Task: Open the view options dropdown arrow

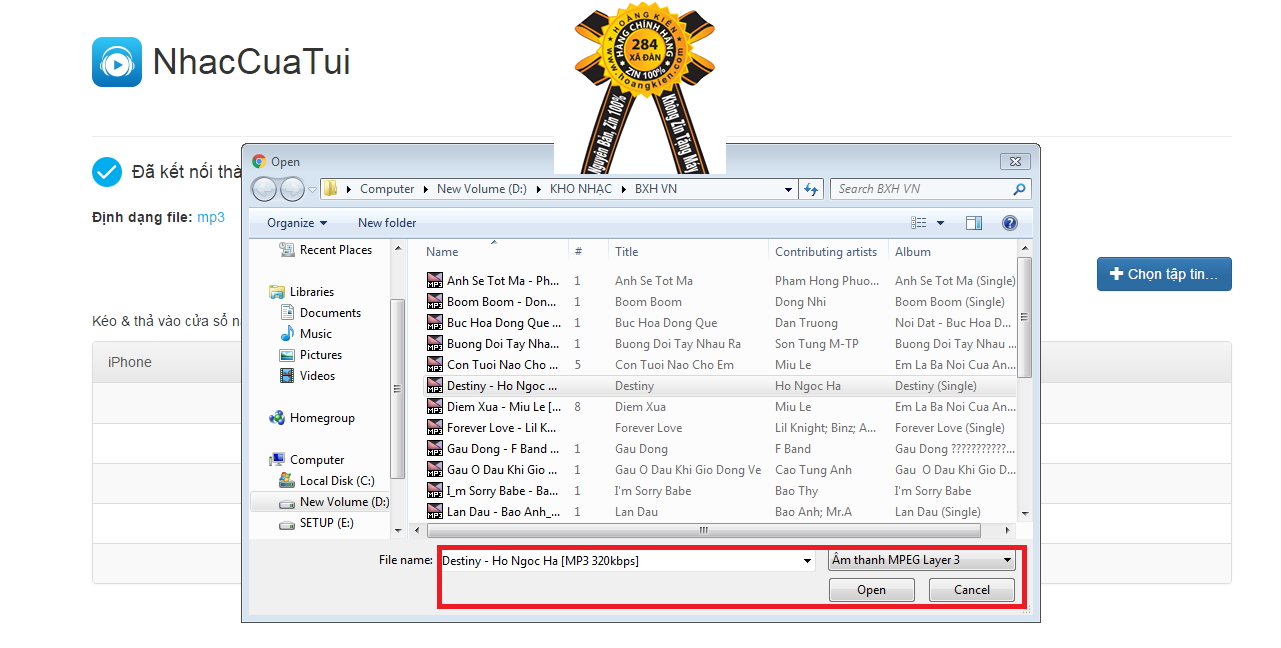Action: tap(941, 223)
